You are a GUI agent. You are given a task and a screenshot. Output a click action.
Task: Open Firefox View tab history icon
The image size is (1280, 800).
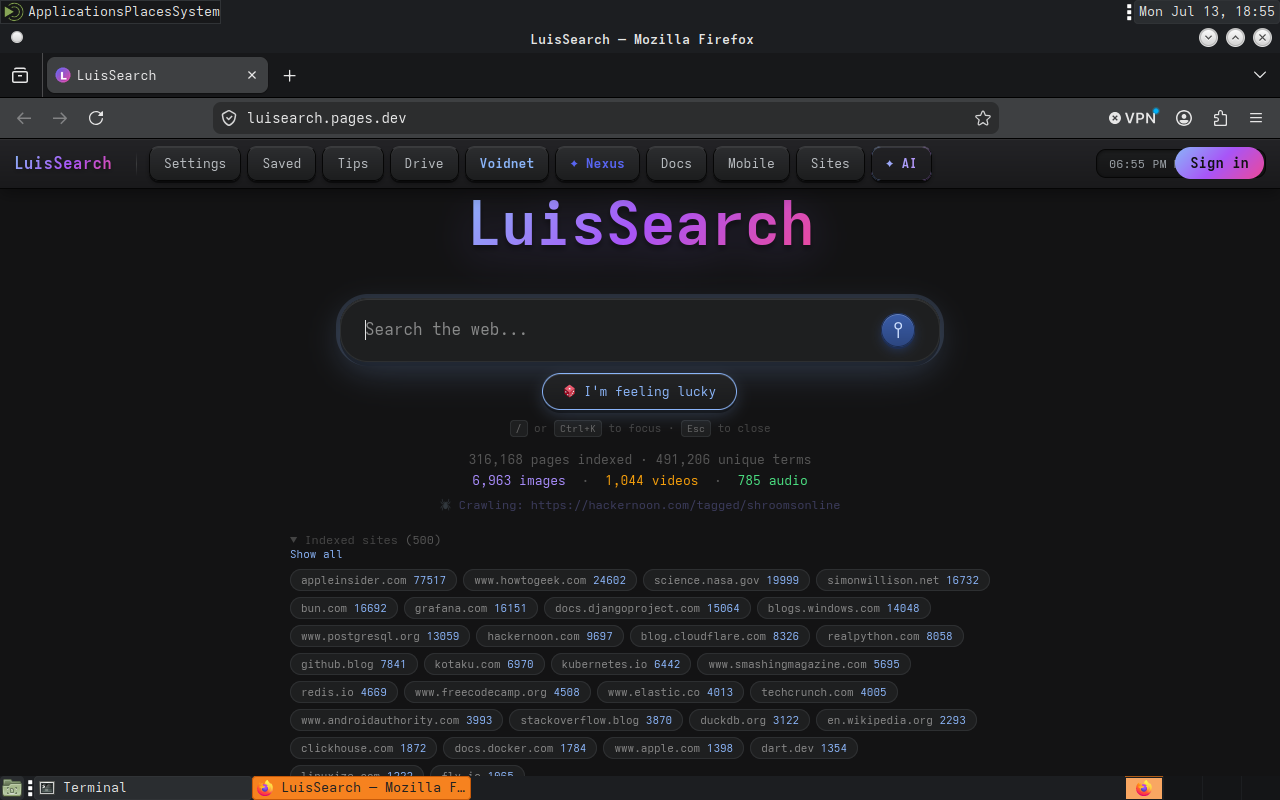click(x=20, y=75)
